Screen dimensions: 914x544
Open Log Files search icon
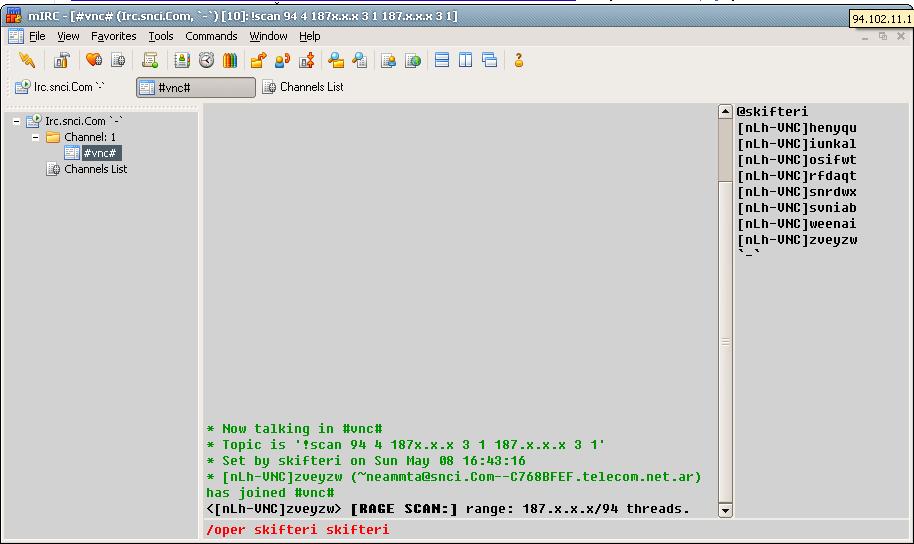[360, 60]
